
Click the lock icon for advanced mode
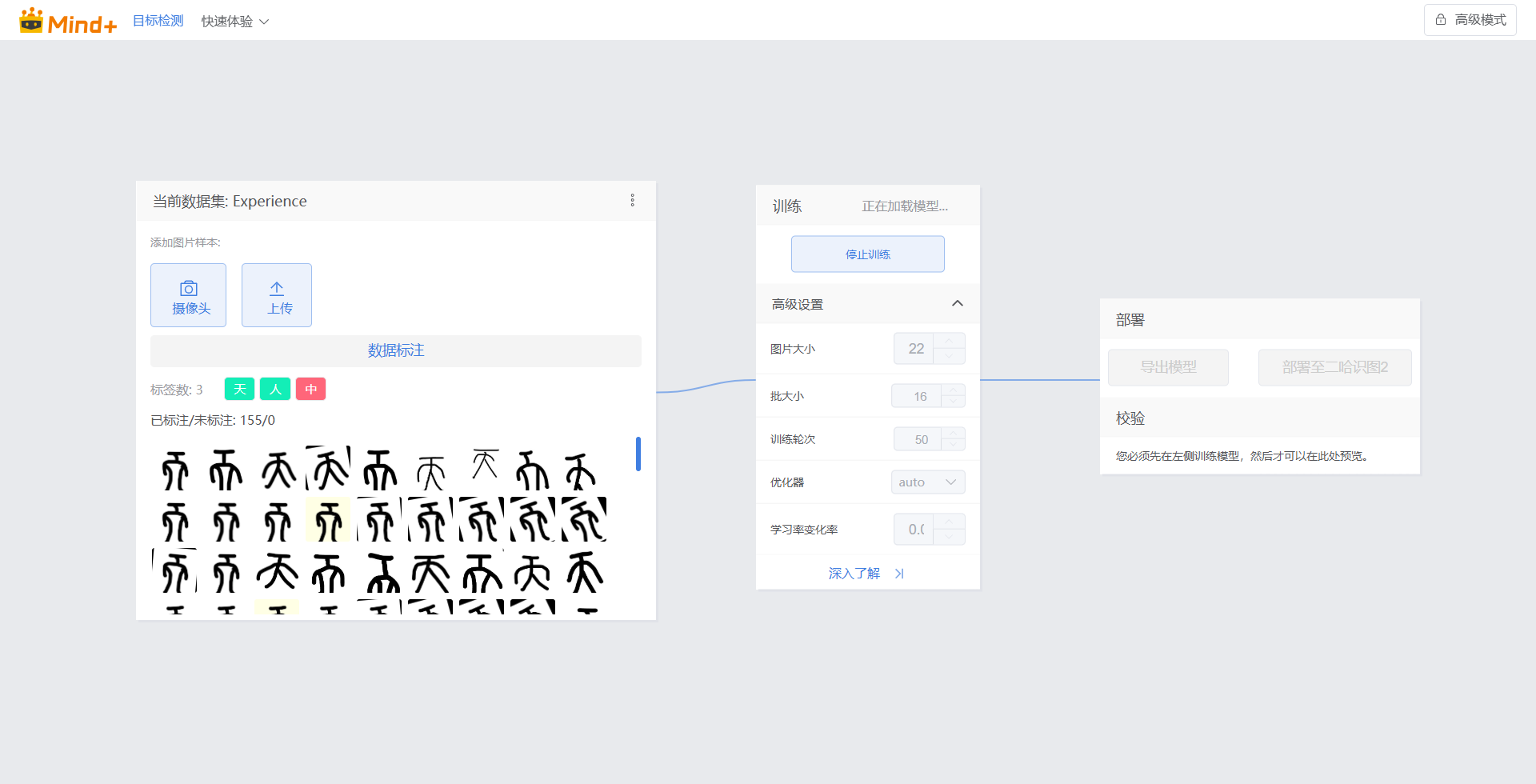pos(1441,20)
